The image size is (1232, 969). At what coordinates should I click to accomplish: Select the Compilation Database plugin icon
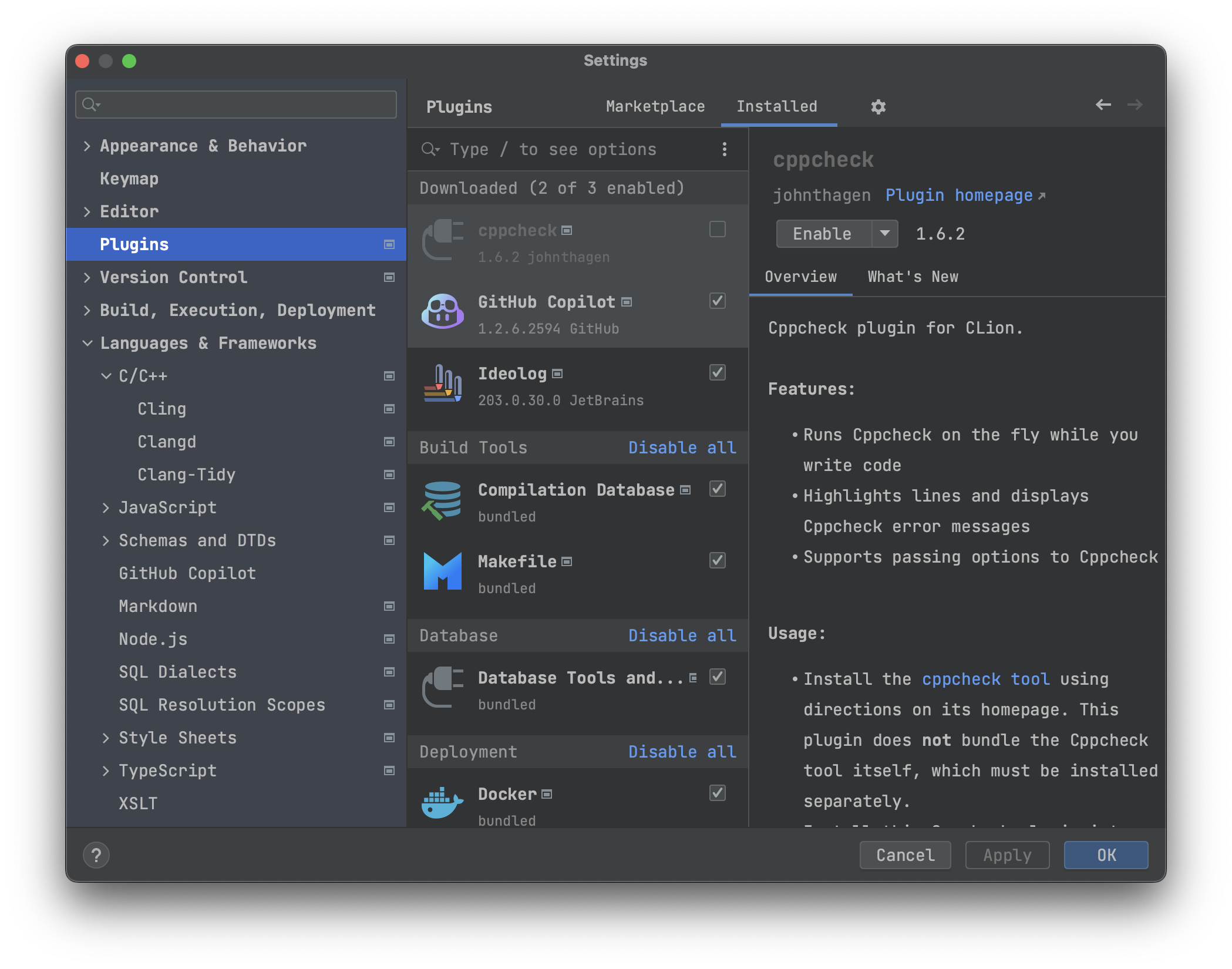pos(442,500)
